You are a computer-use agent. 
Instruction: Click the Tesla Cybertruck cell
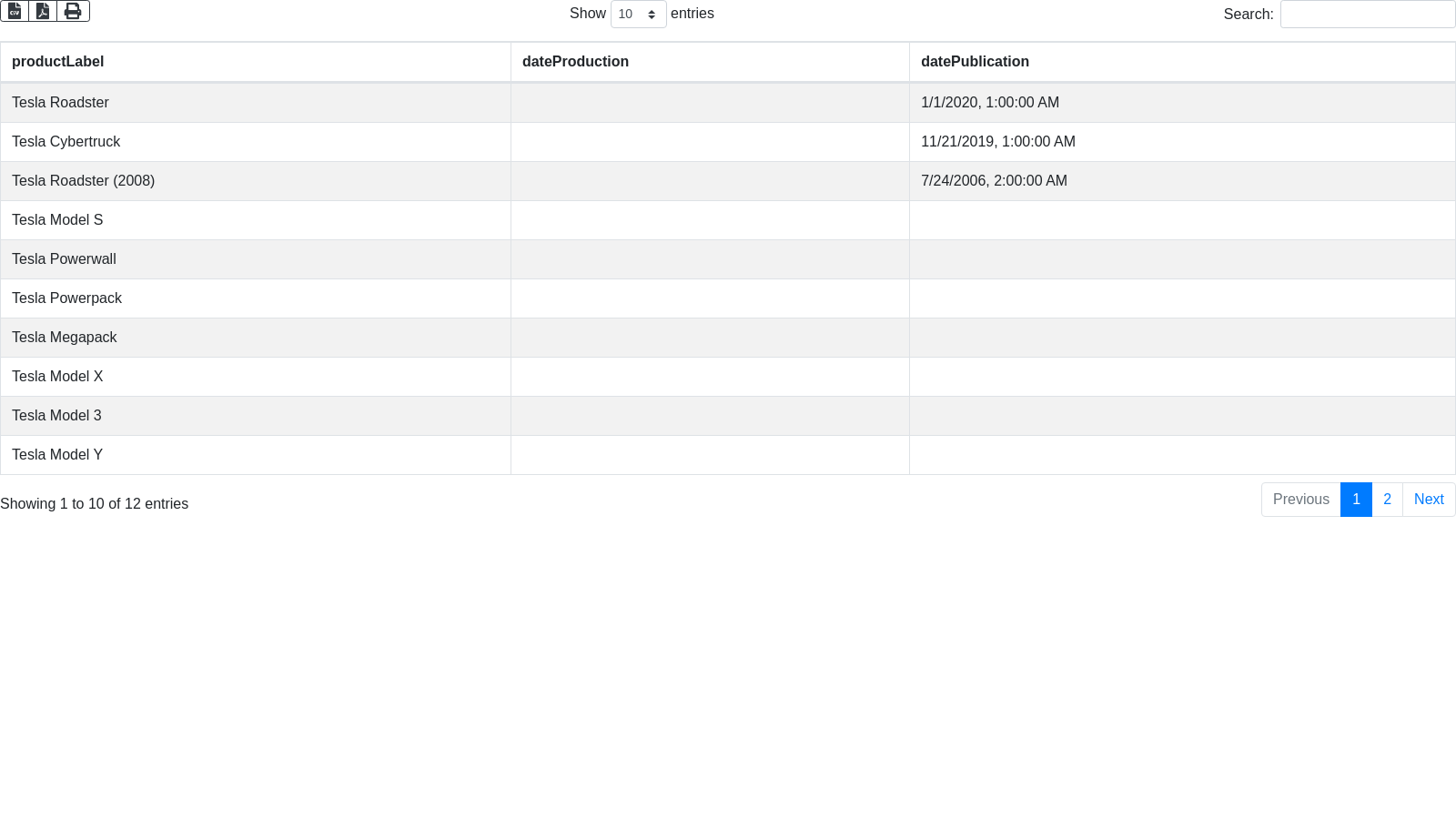[x=66, y=142]
